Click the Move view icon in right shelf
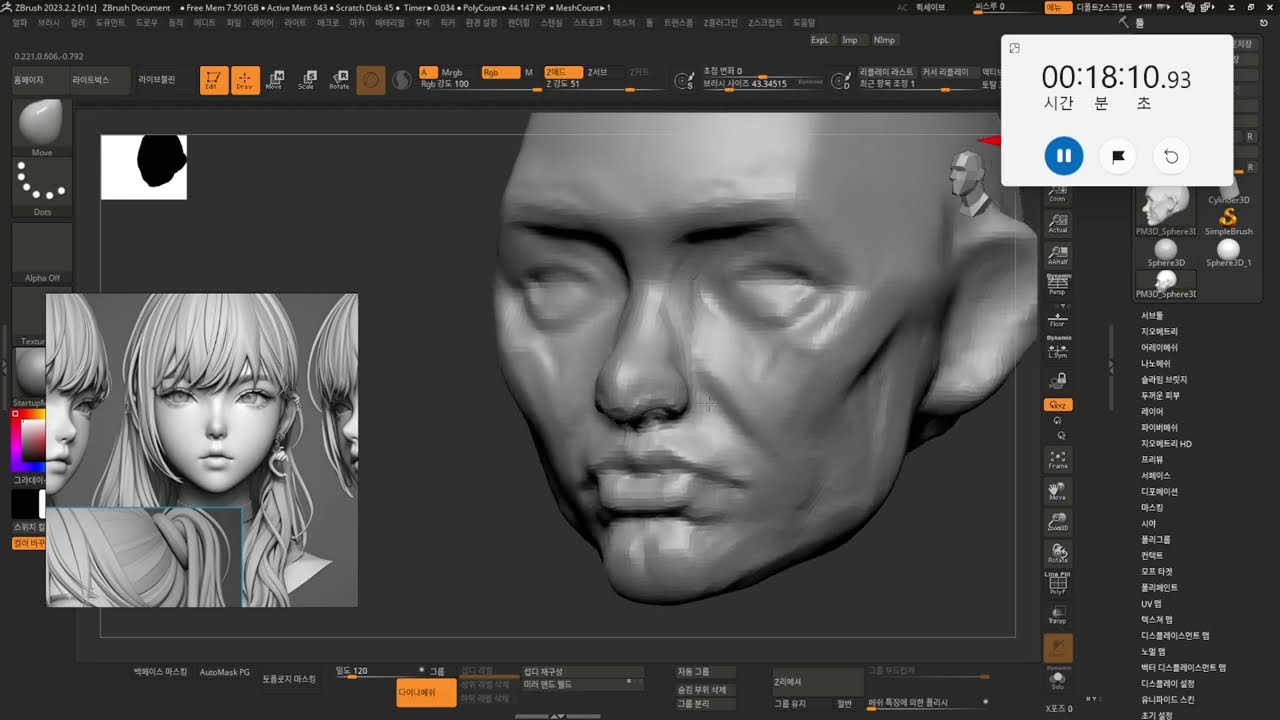 (1058, 490)
